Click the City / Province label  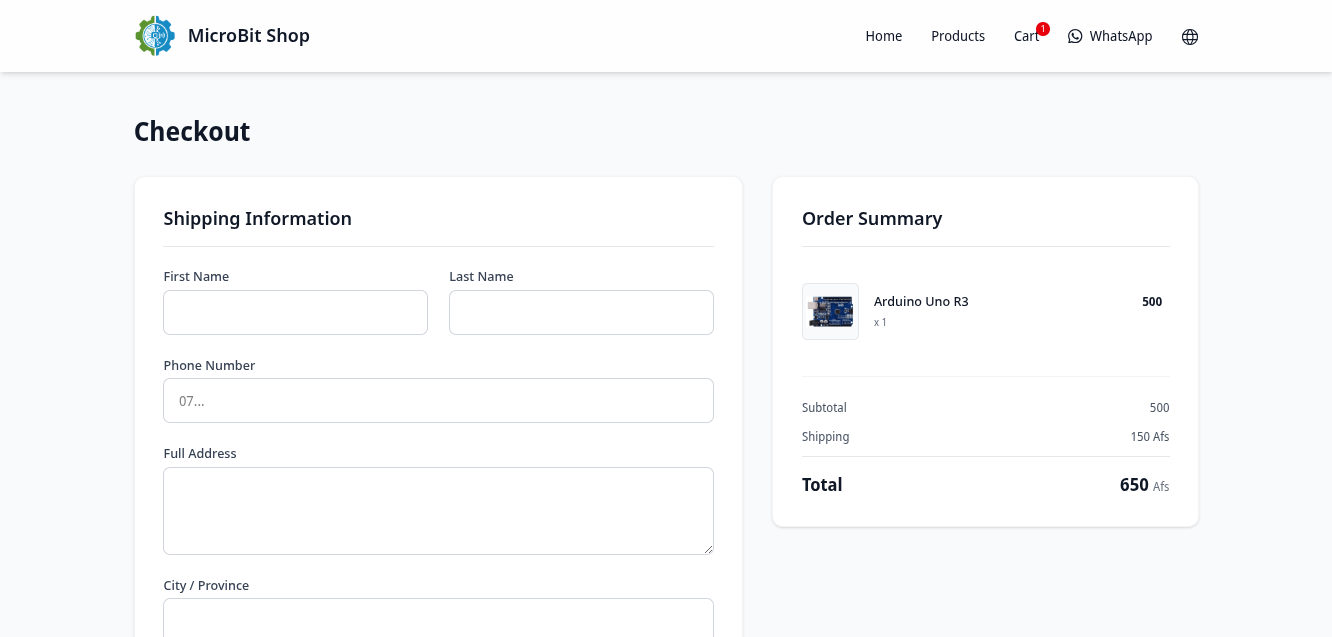[x=206, y=586]
